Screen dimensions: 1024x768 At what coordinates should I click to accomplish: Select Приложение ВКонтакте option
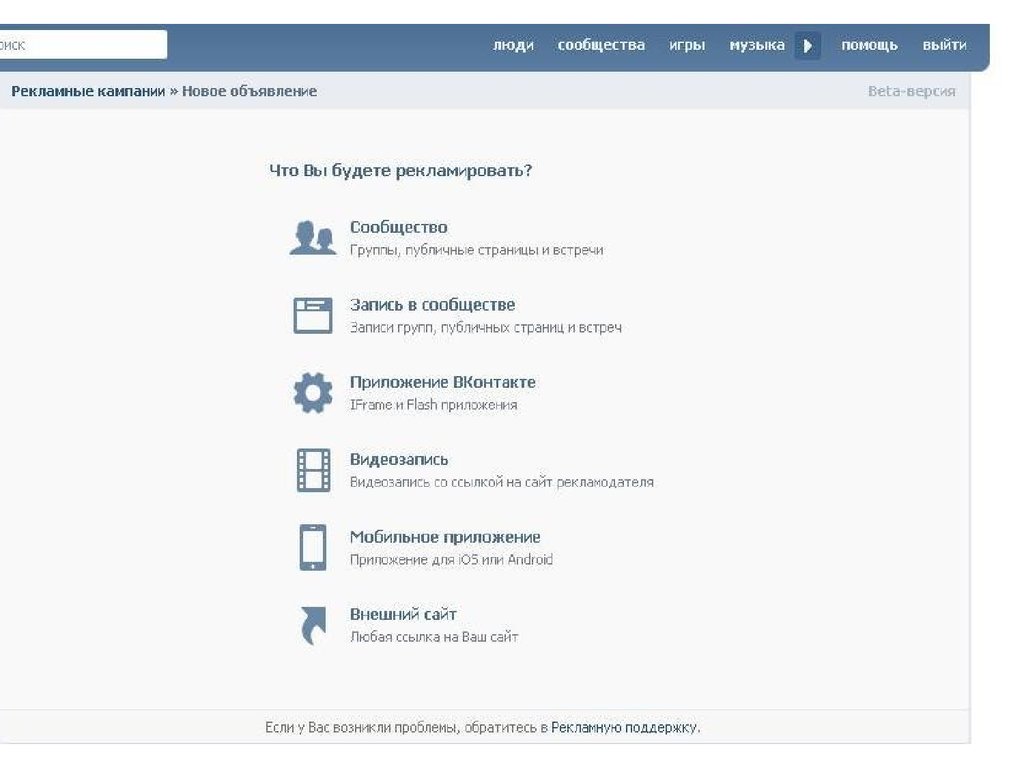pyautogui.click(x=443, y=382)
